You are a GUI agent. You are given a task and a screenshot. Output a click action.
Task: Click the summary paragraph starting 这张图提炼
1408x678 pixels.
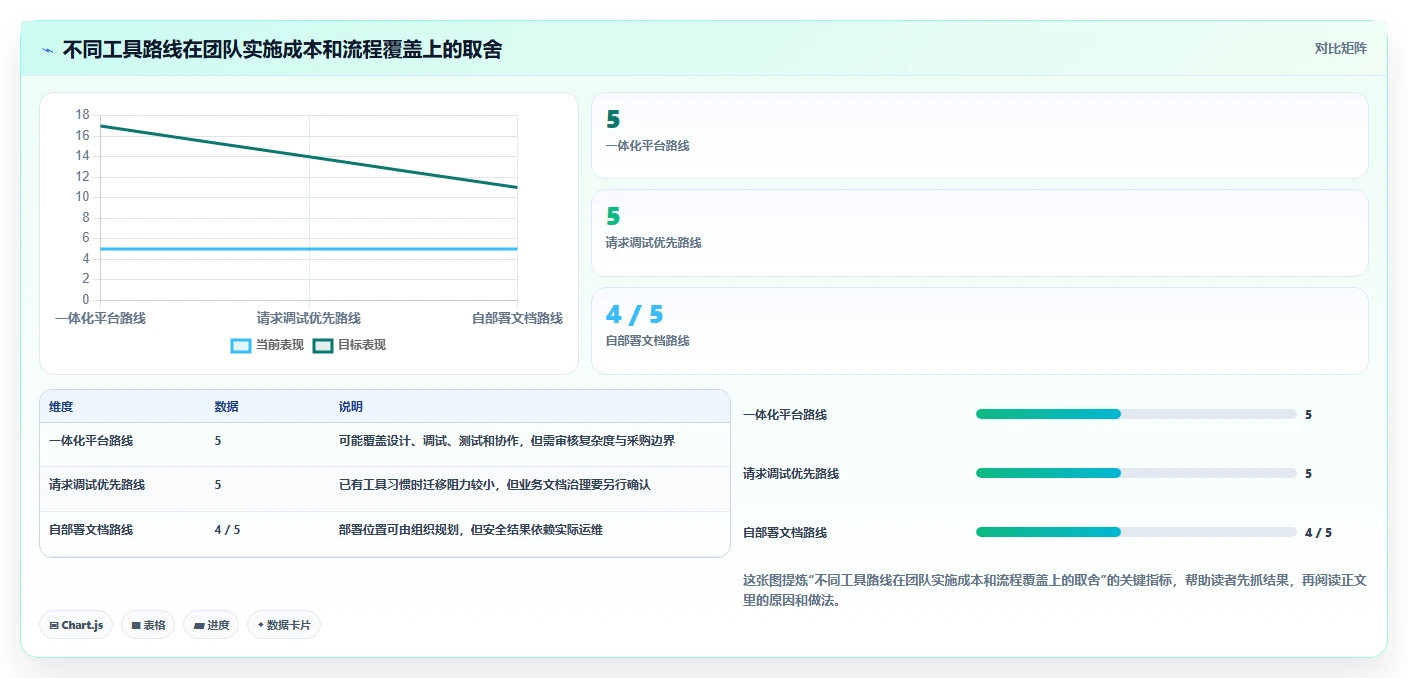[1055, 590]
